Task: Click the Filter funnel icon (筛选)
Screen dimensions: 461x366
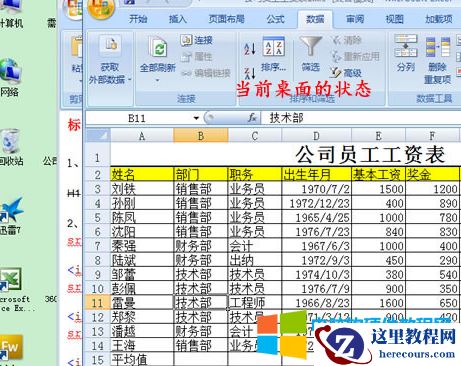Action: point(310,46)
